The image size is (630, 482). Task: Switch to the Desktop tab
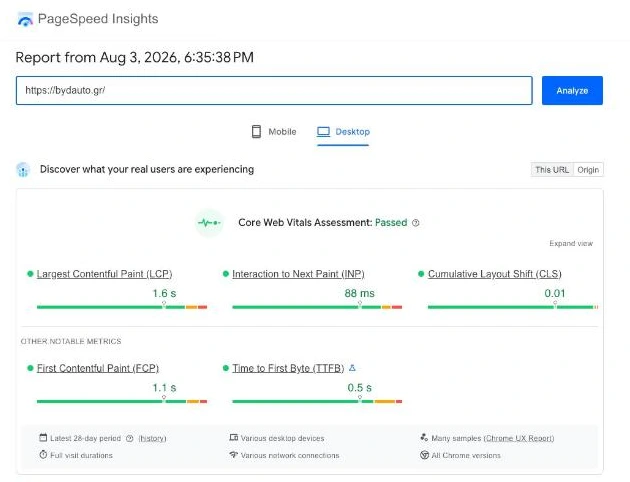[x=343, y=132]
